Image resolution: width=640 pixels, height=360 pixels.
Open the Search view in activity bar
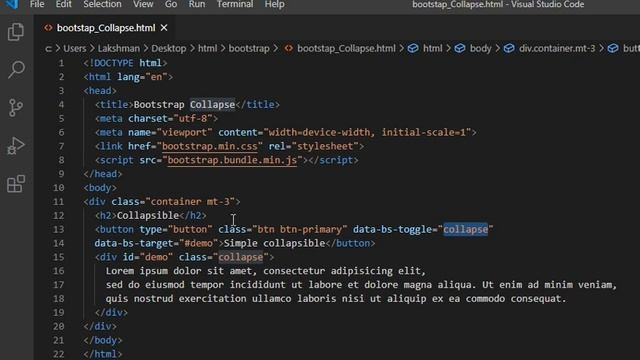coord(16,69)
